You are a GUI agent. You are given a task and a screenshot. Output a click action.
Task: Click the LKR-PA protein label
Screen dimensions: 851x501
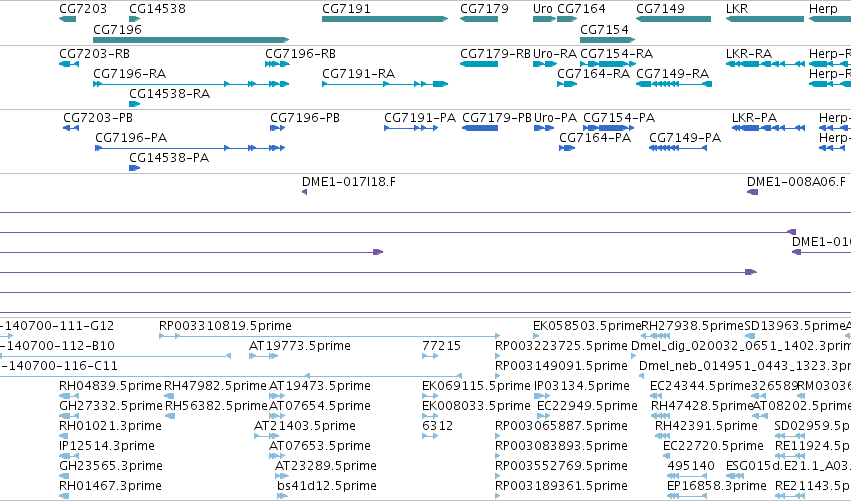(x=754, y=118)
